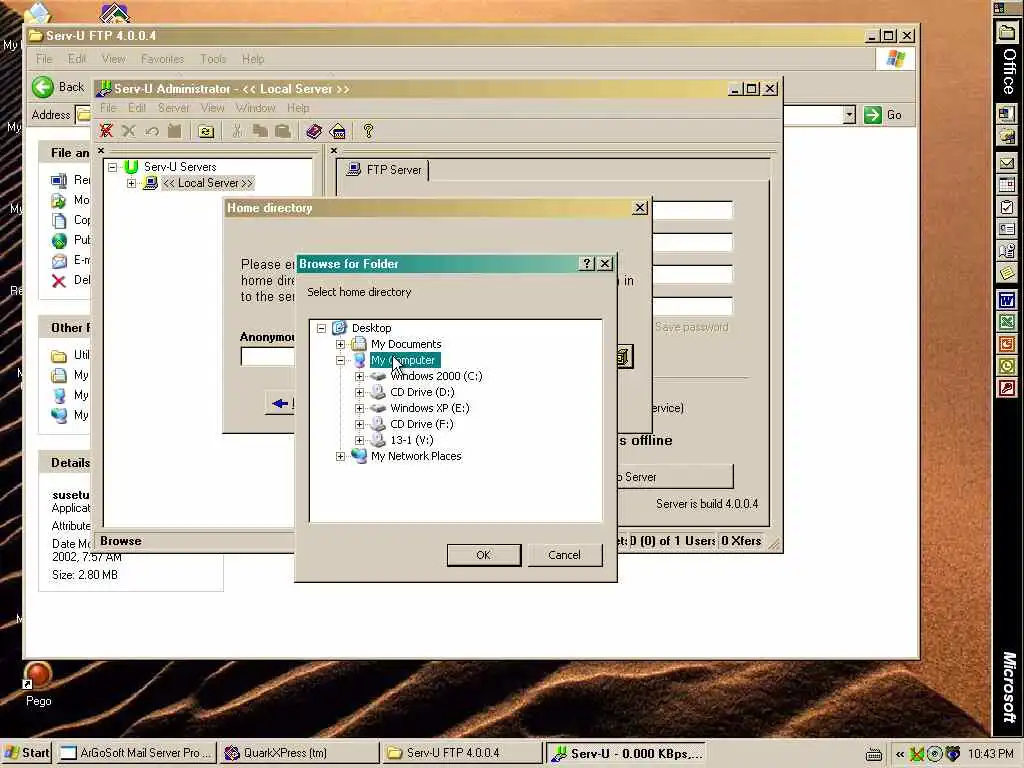Screen dimensions: 1024x768
Task: Click the grayed delete X icon in toolbar
Action: pos(129,131)
